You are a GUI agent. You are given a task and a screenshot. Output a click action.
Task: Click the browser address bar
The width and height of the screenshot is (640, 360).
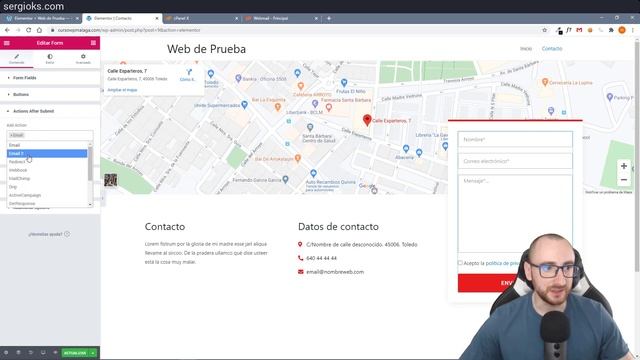(298, 30)
